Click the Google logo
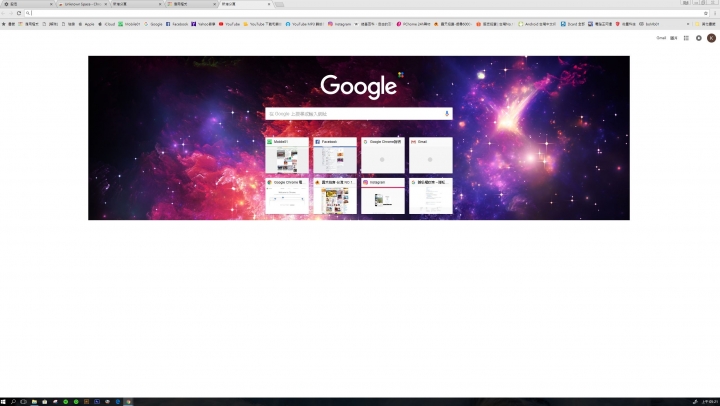 coord(359,86)
